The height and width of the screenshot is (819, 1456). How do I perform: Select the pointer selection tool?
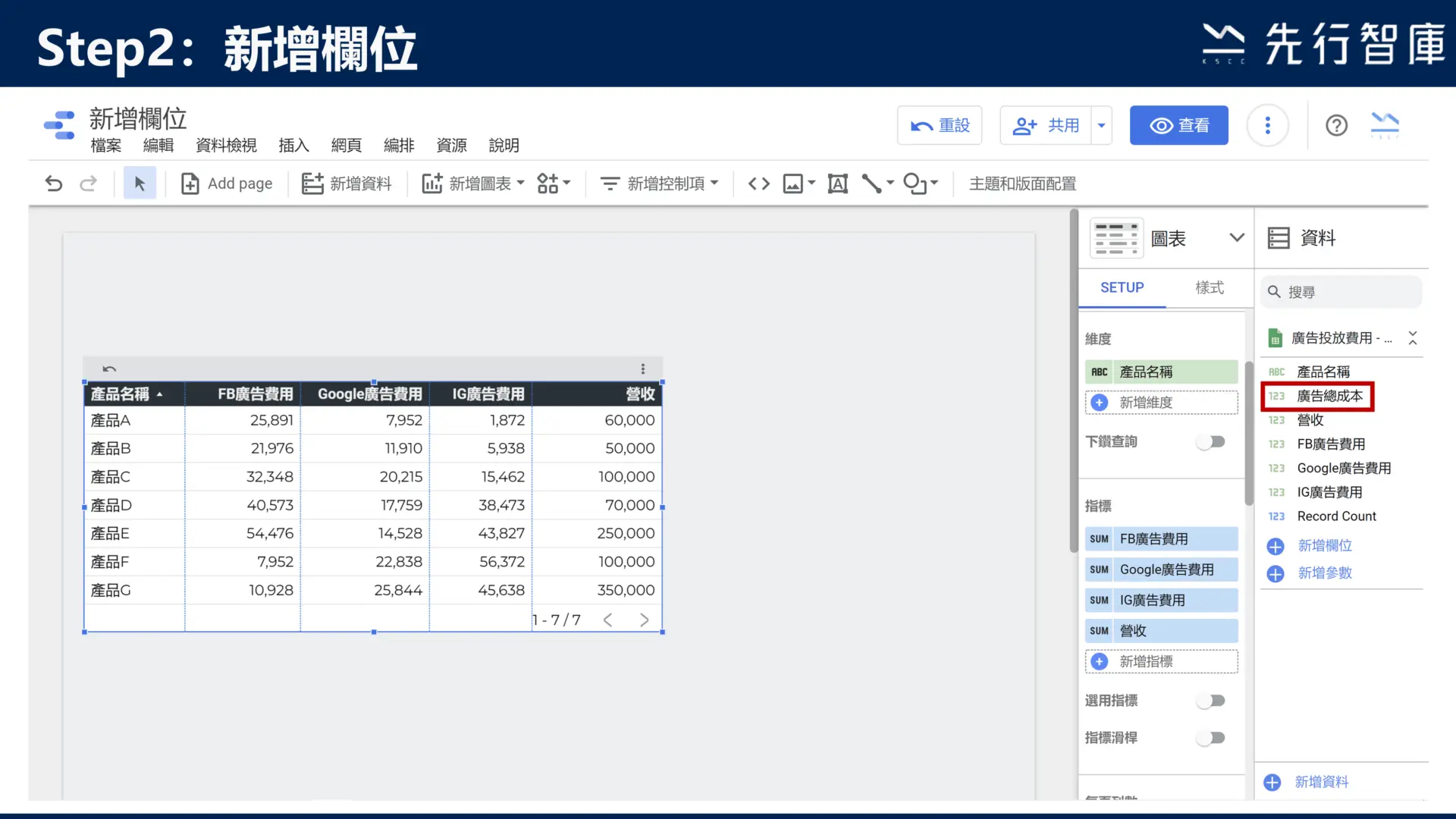[140, 184]
